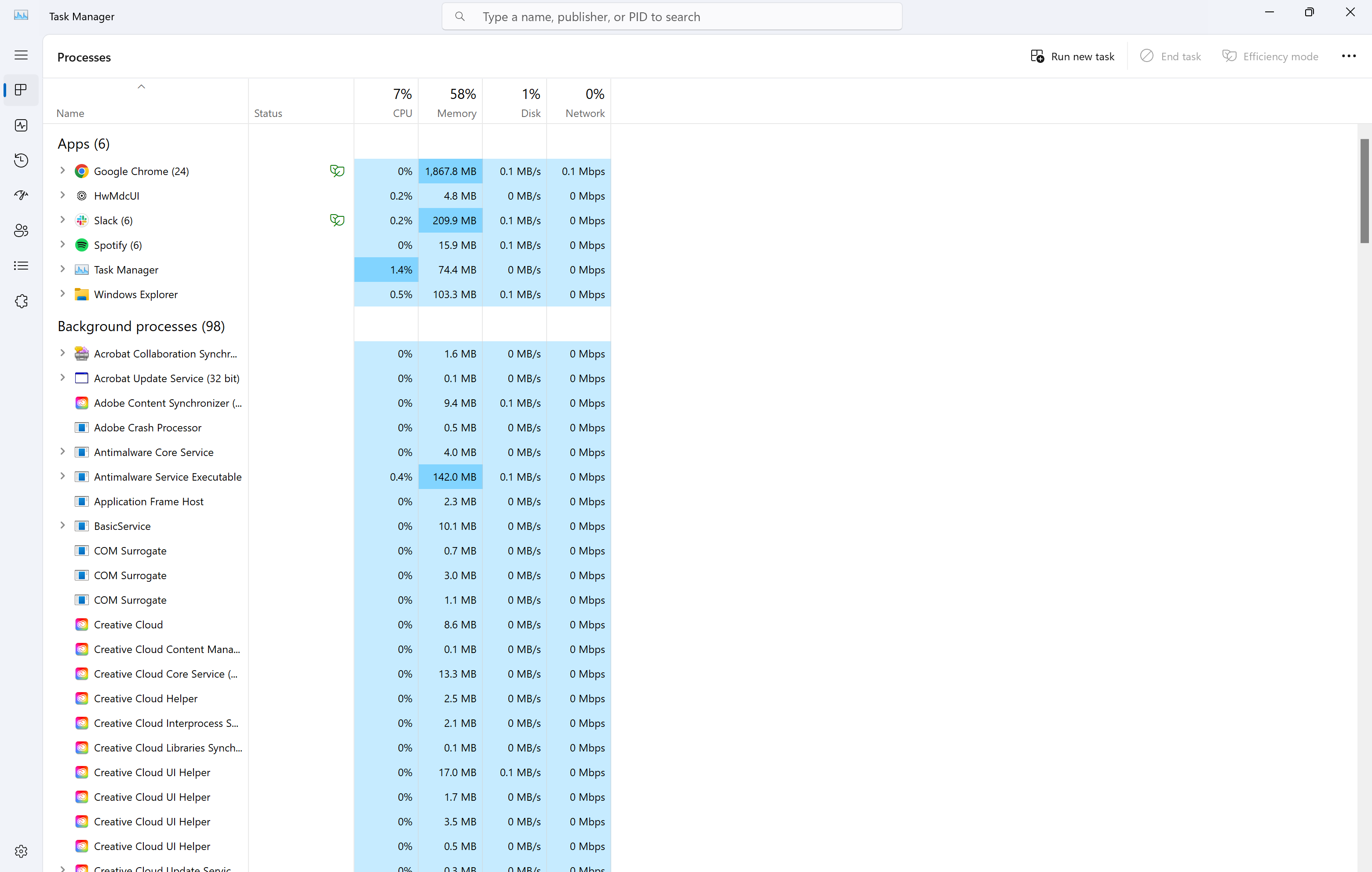Open the Startup apps page

click(x=21, y=196)
